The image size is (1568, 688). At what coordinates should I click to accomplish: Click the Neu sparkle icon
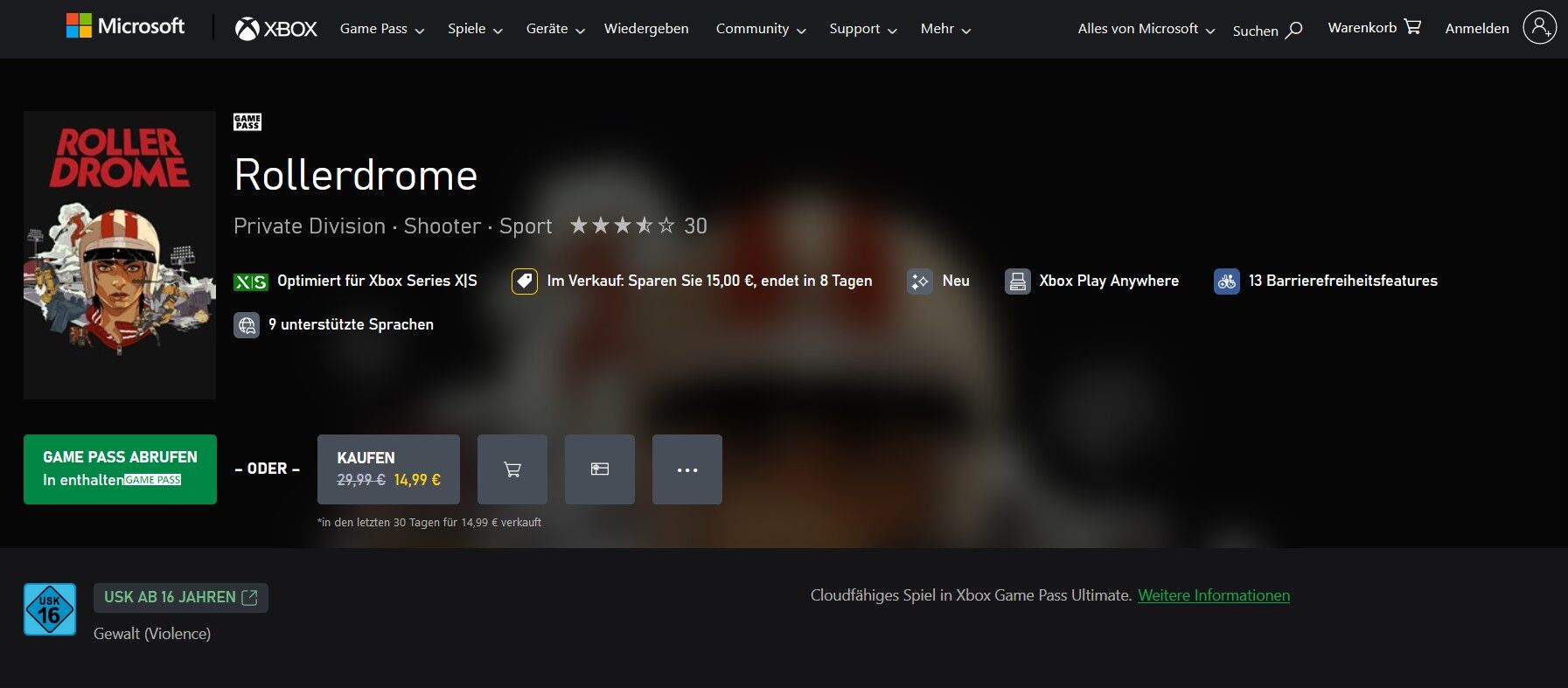pyautogui.click(x=920, y=281)
